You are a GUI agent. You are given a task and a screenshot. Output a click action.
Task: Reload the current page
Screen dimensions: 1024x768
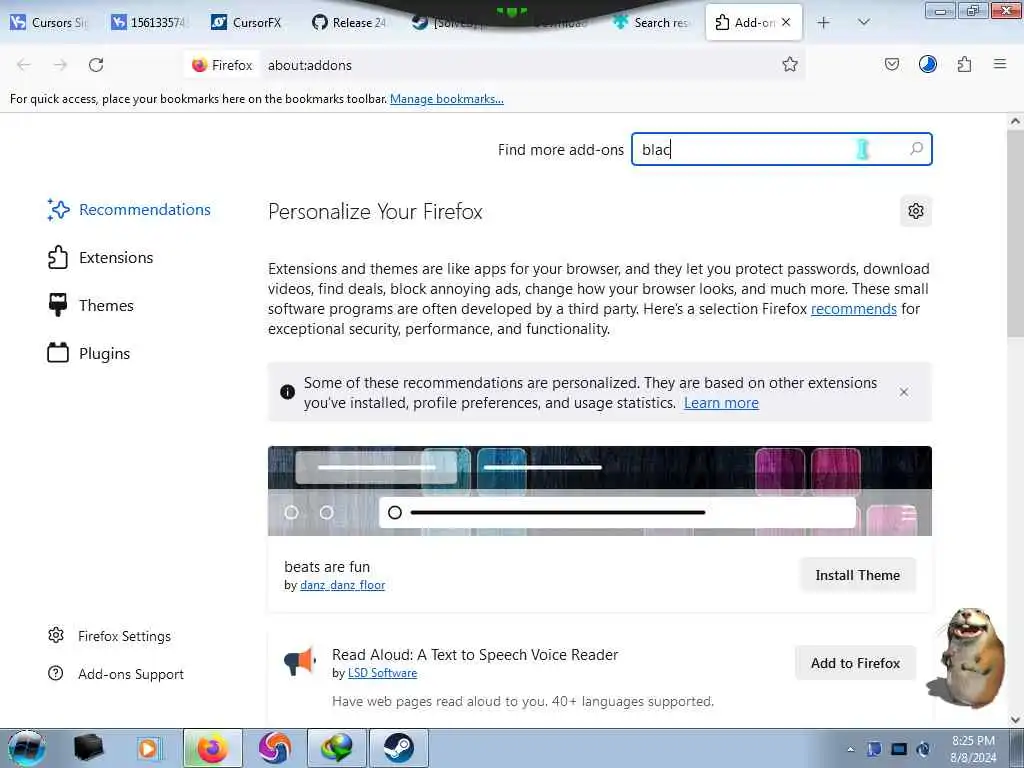[96, 65]
